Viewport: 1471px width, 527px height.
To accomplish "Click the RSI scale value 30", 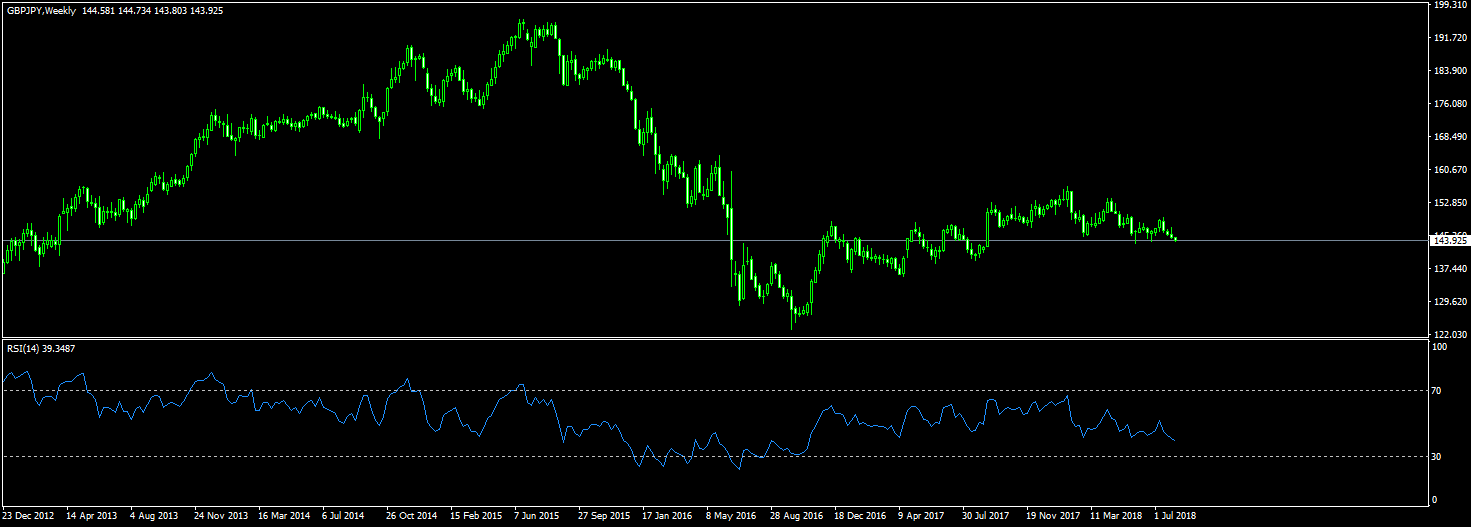I will coord(1438,456).
